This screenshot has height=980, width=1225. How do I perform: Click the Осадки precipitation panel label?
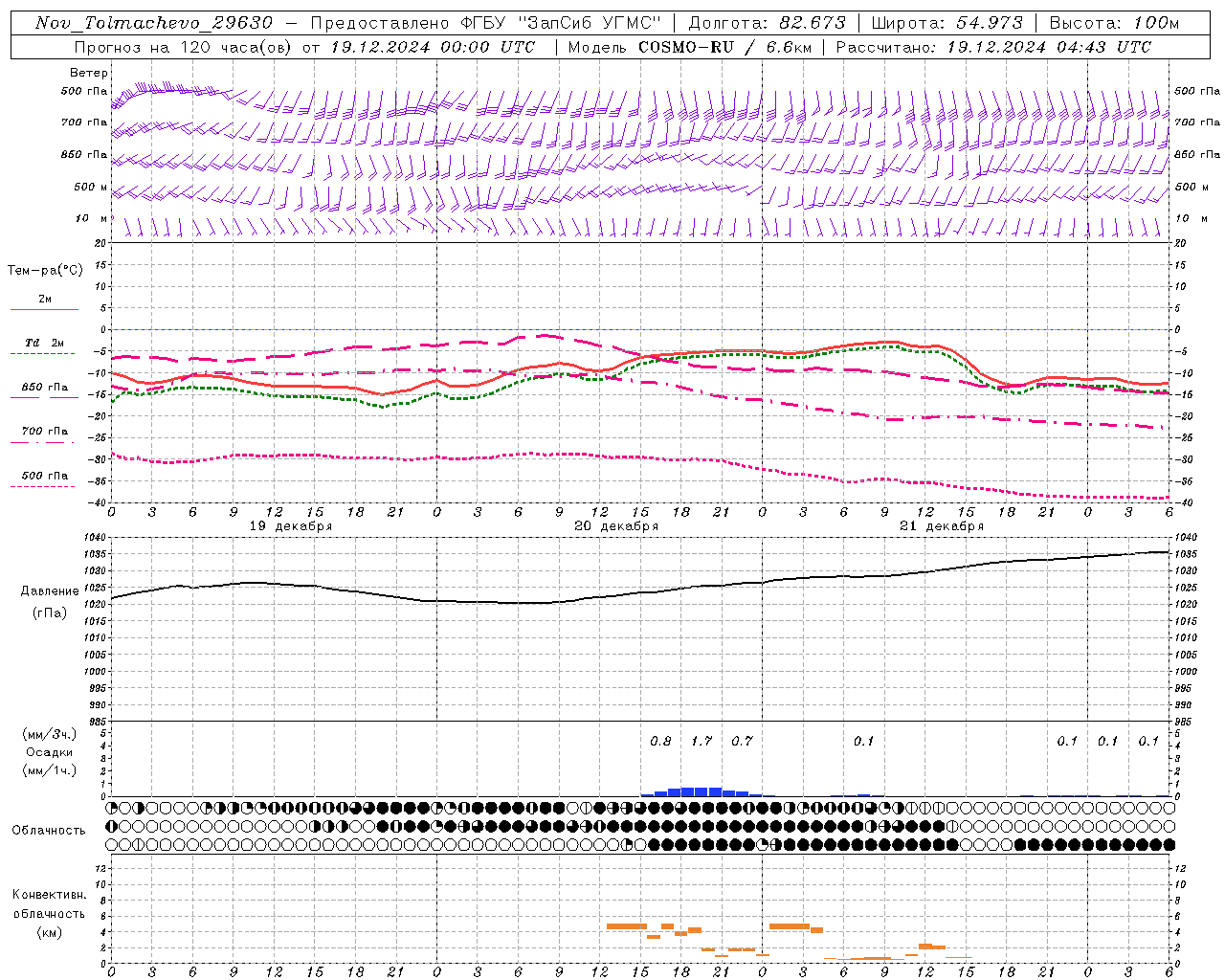(50, 752)
